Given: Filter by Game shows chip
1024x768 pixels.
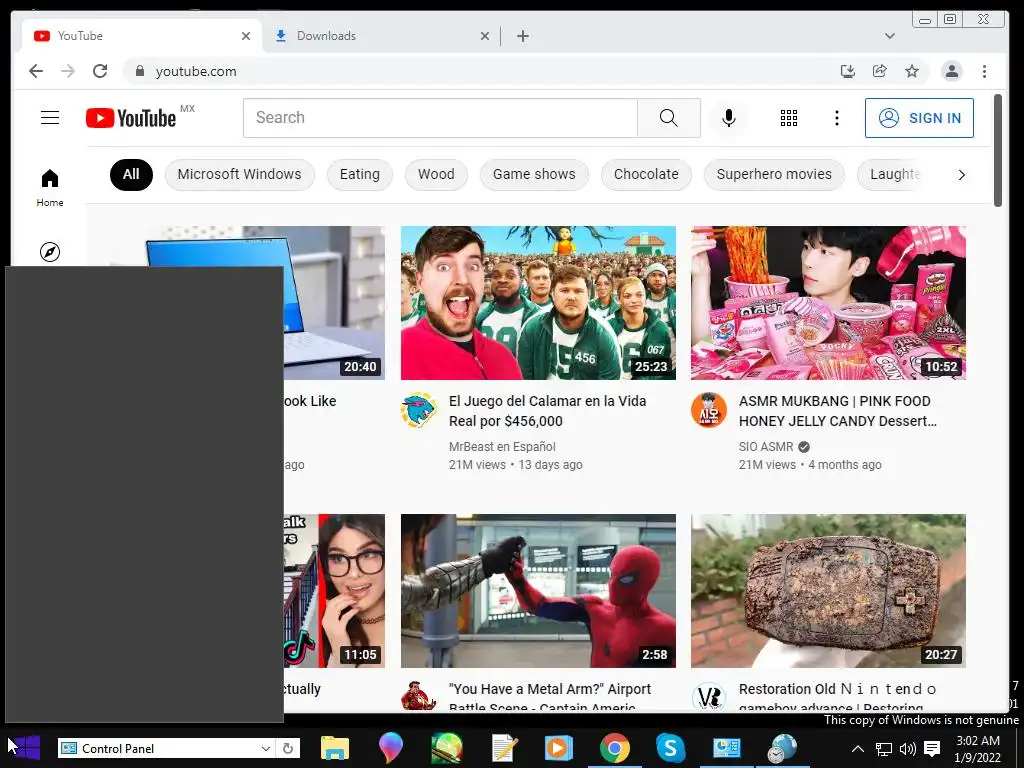Looking at the screenshot, I should tap(534, 174).
